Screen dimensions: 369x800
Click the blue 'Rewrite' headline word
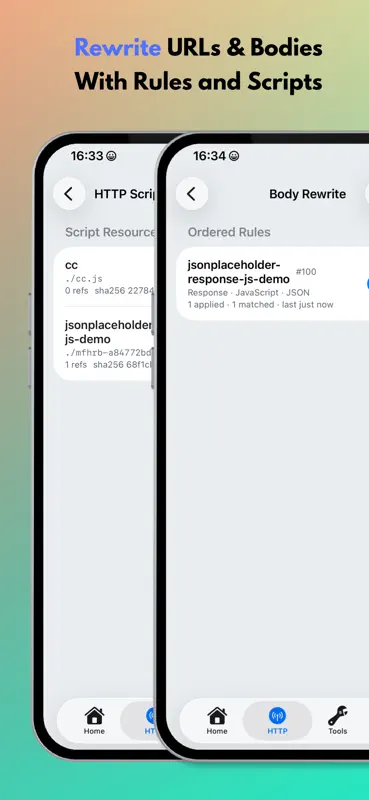click(x=117, y=48)
